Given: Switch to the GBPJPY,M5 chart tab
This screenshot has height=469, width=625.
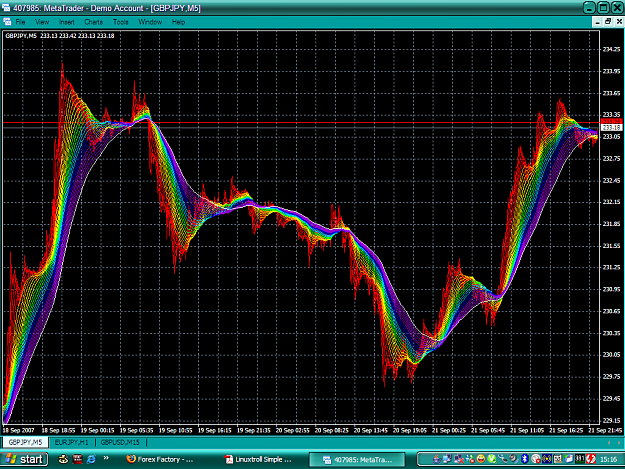Looking at the screenshot, I should coord(26,442).
